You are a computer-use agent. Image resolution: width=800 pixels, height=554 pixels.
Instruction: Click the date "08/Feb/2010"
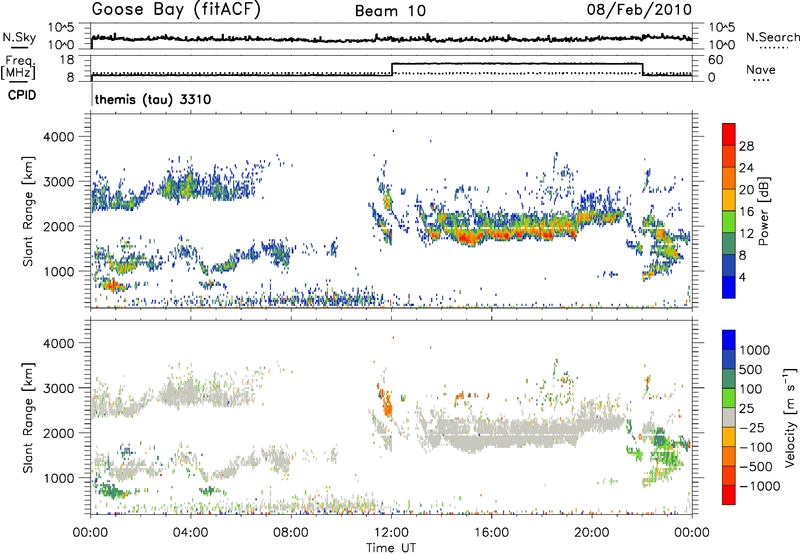tap(639, 10)
